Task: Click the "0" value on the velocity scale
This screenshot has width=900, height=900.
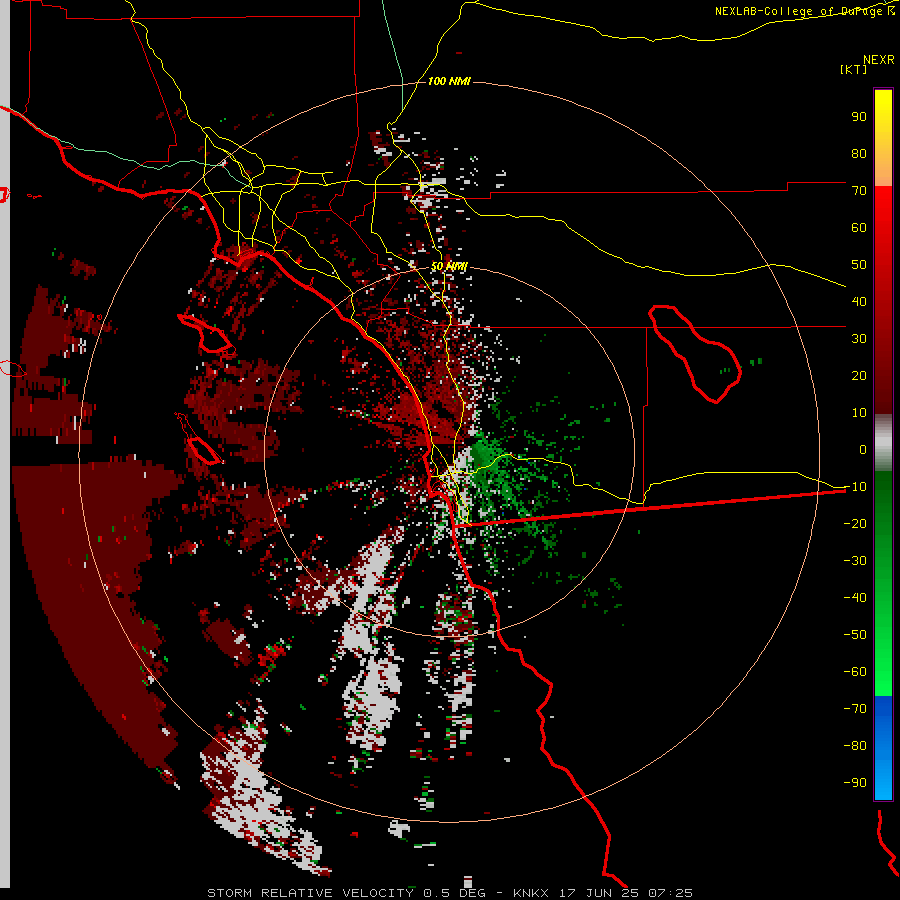Action: pos(863,450)
